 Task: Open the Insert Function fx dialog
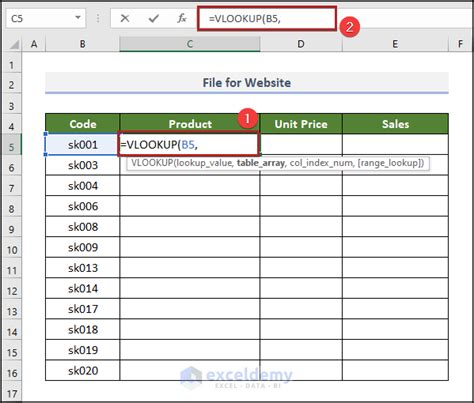(x=182, y=18)
